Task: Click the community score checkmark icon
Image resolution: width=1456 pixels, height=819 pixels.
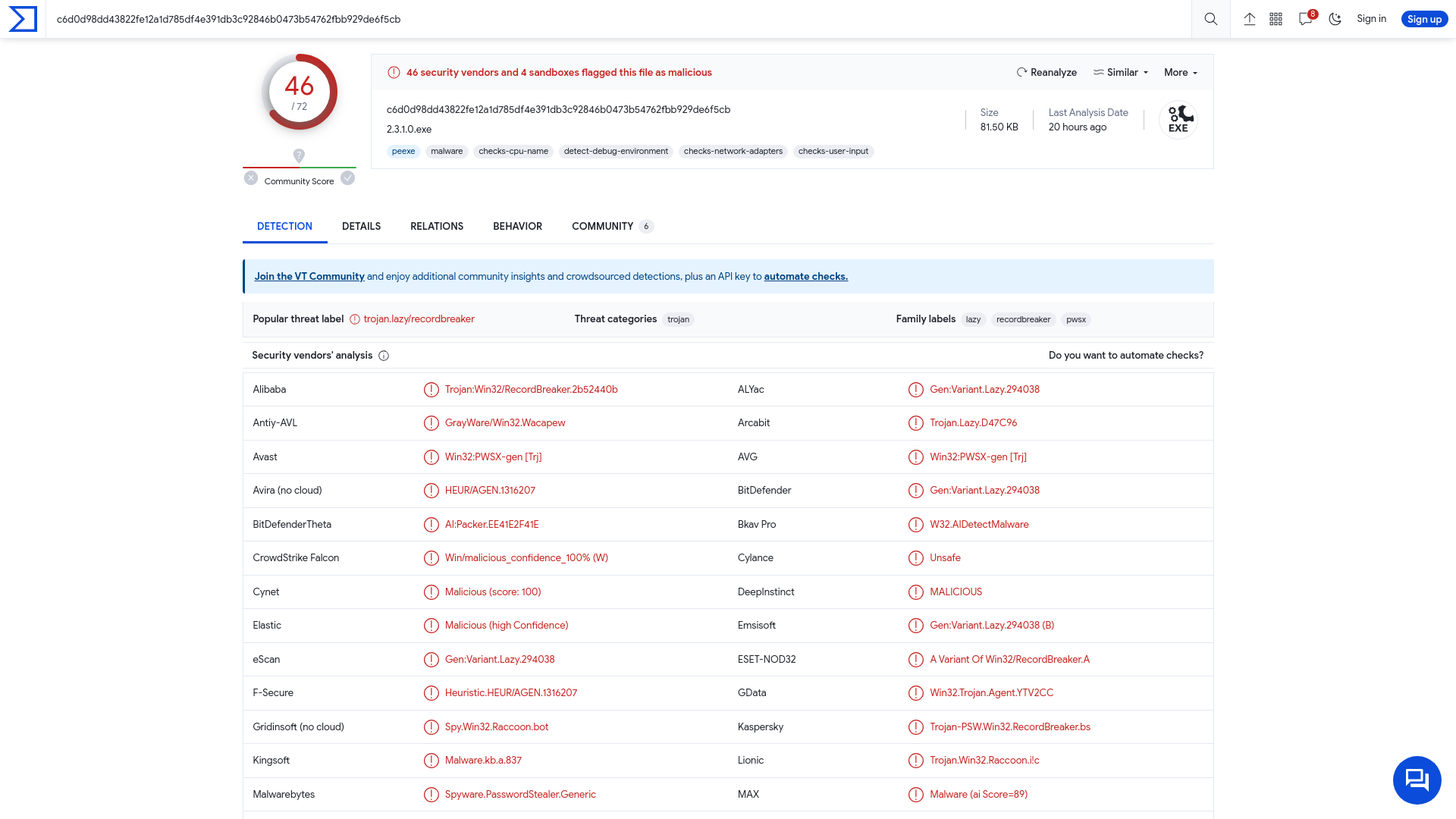Action: [x=347, y=178]
